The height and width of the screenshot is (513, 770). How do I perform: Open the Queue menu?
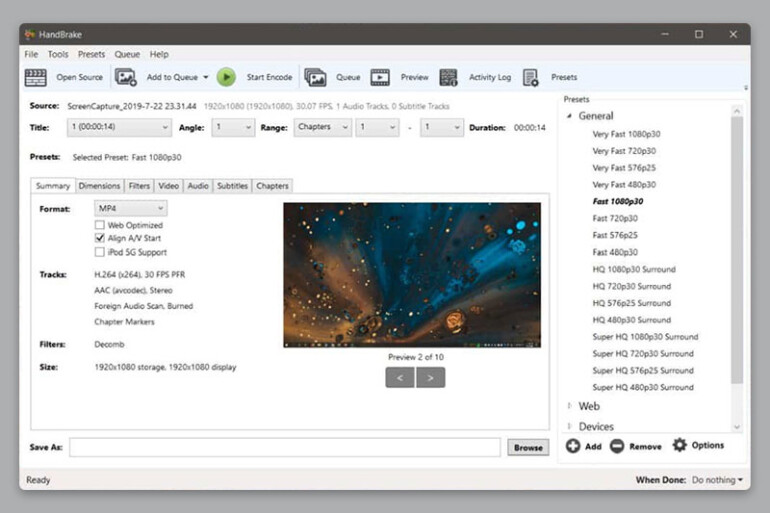[127, 54]
